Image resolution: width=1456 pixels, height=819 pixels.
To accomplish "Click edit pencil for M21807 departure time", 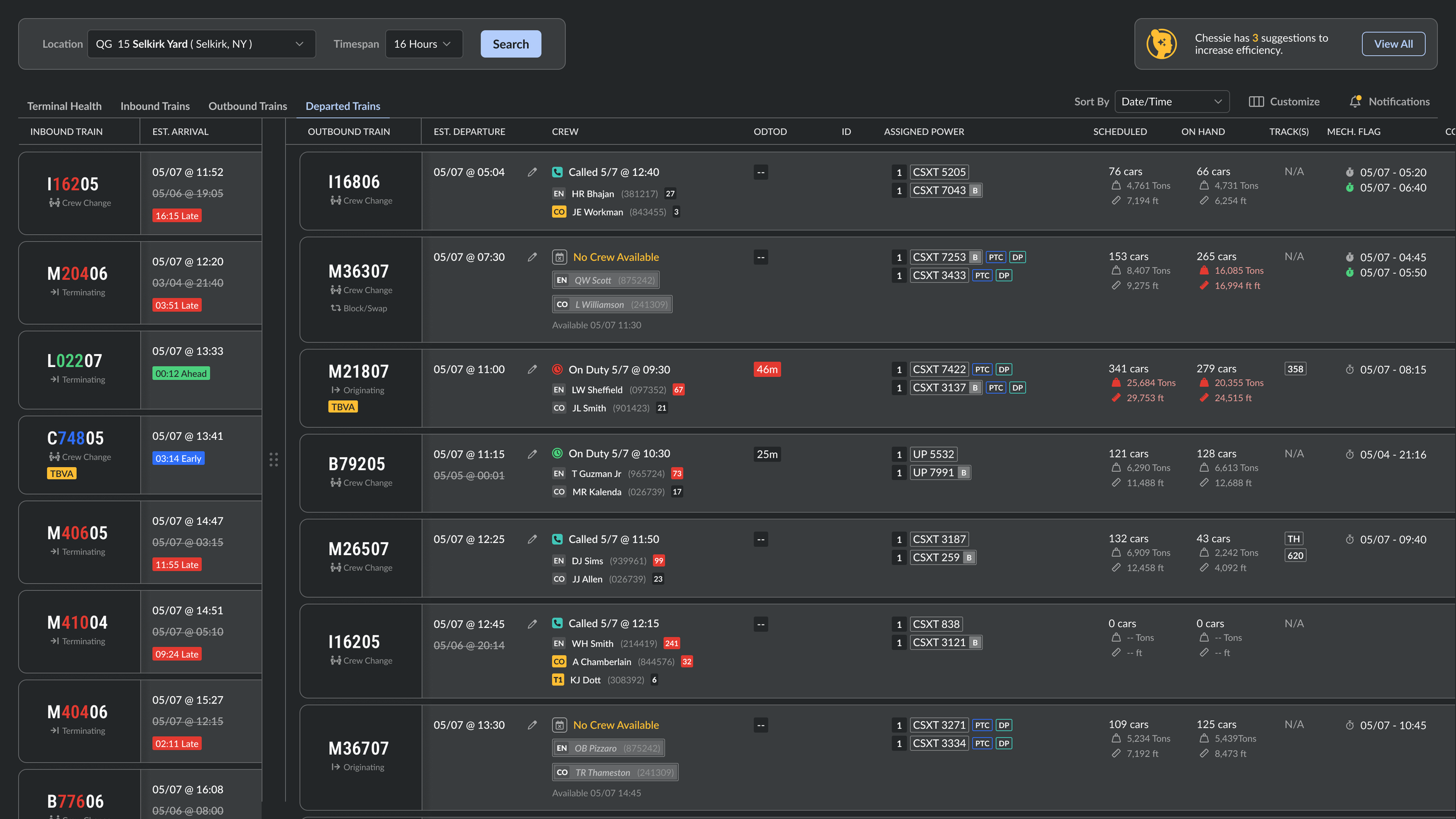I will point(532,369).
